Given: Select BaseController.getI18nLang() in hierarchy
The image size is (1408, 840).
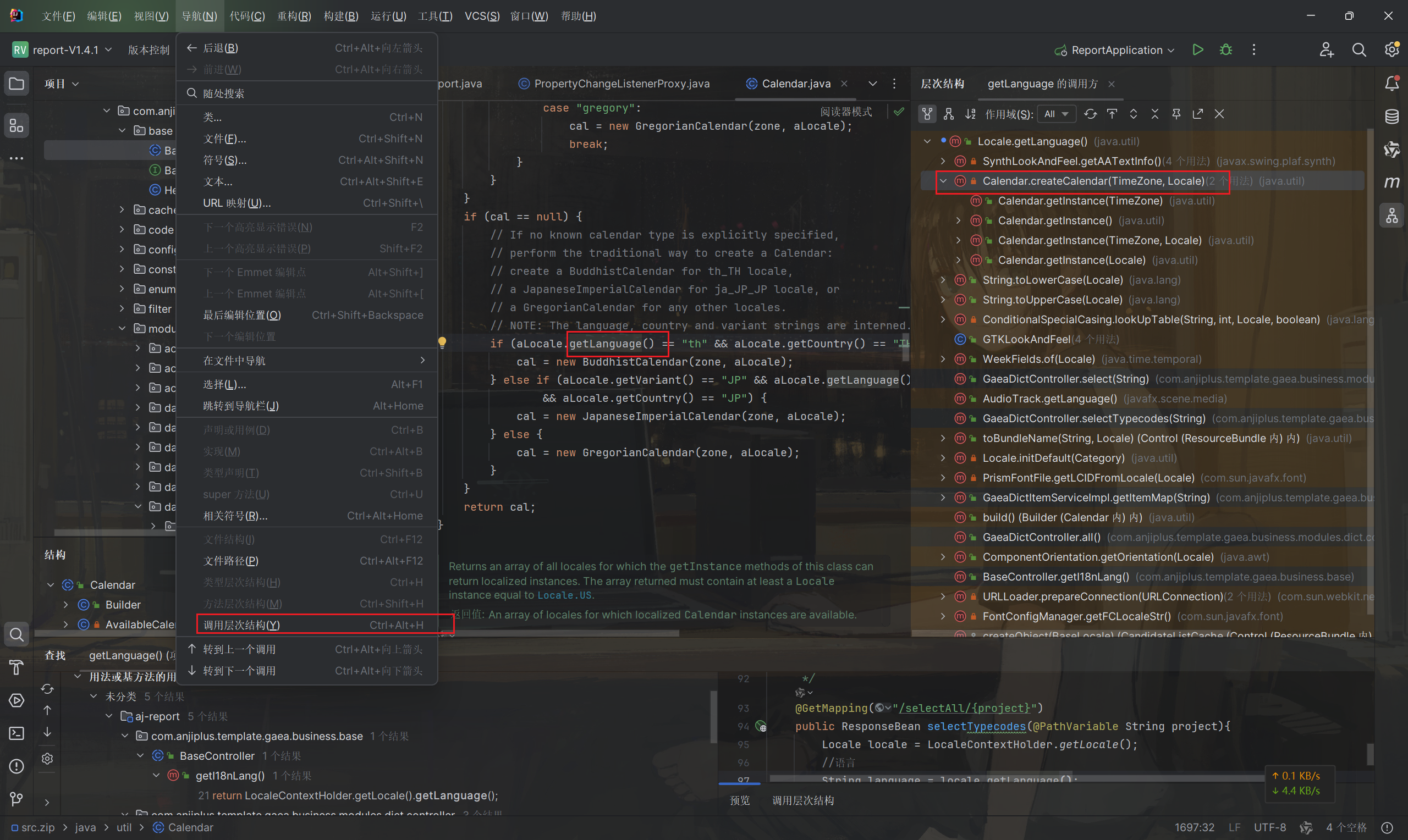Looking at the screenshot, I should (x=1142, y=577).
